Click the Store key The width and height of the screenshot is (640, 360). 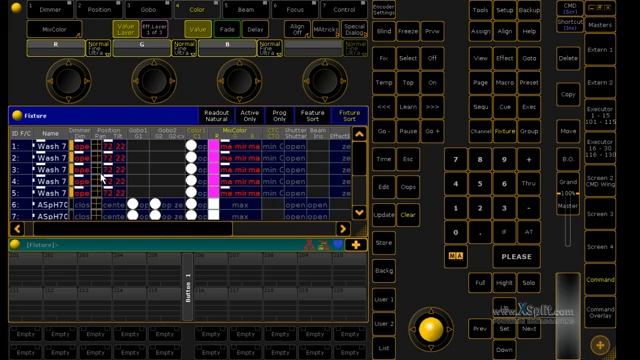click(384, 243)
